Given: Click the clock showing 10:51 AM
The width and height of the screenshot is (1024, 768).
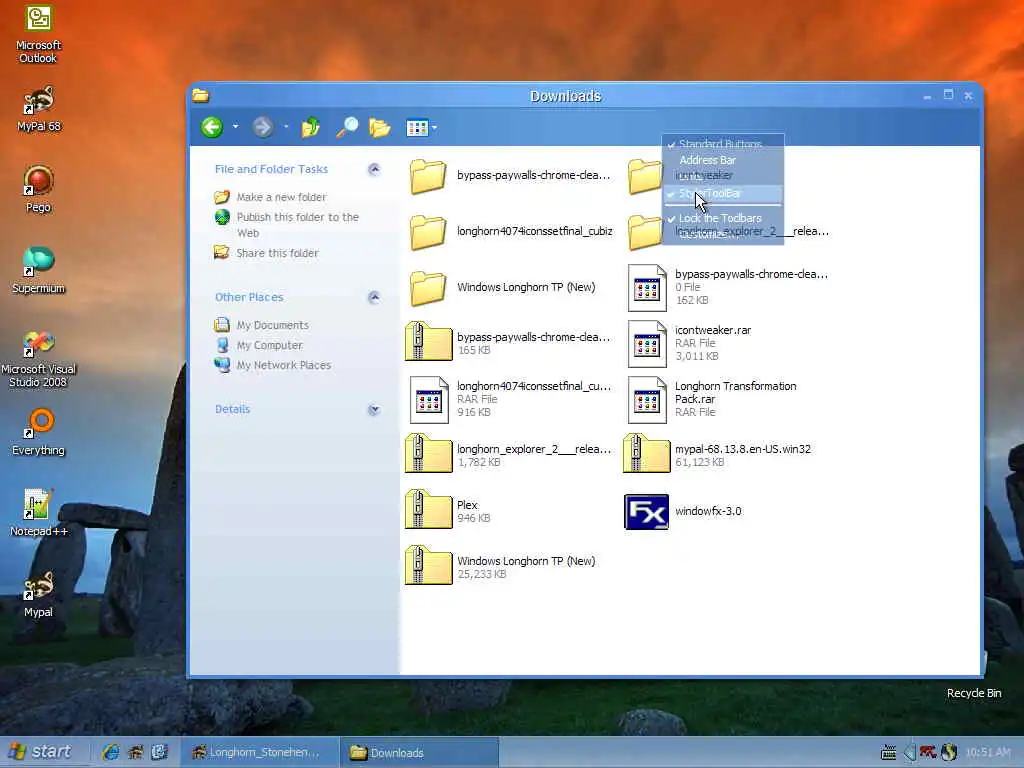Looking at the screenshot, I should coord(988,753).
